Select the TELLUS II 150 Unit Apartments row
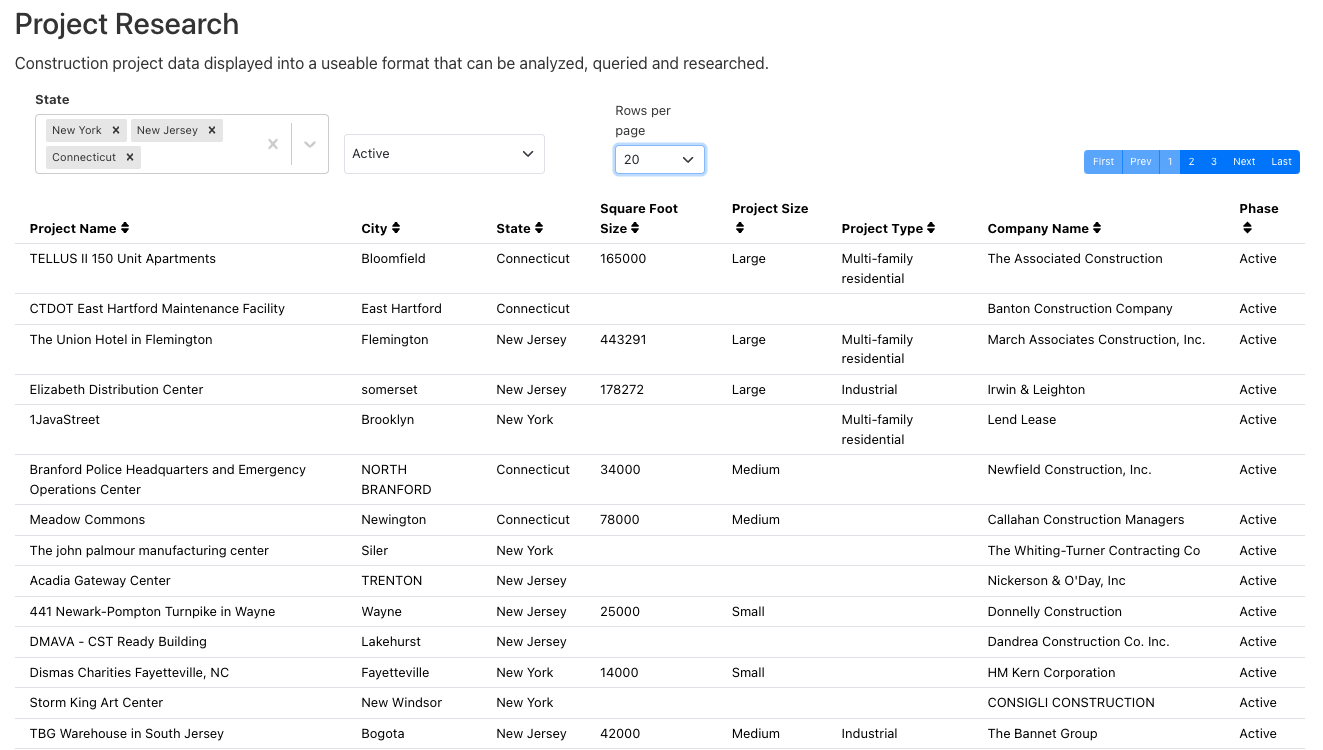Screen dimensions: 1323x750 point(123,259)
